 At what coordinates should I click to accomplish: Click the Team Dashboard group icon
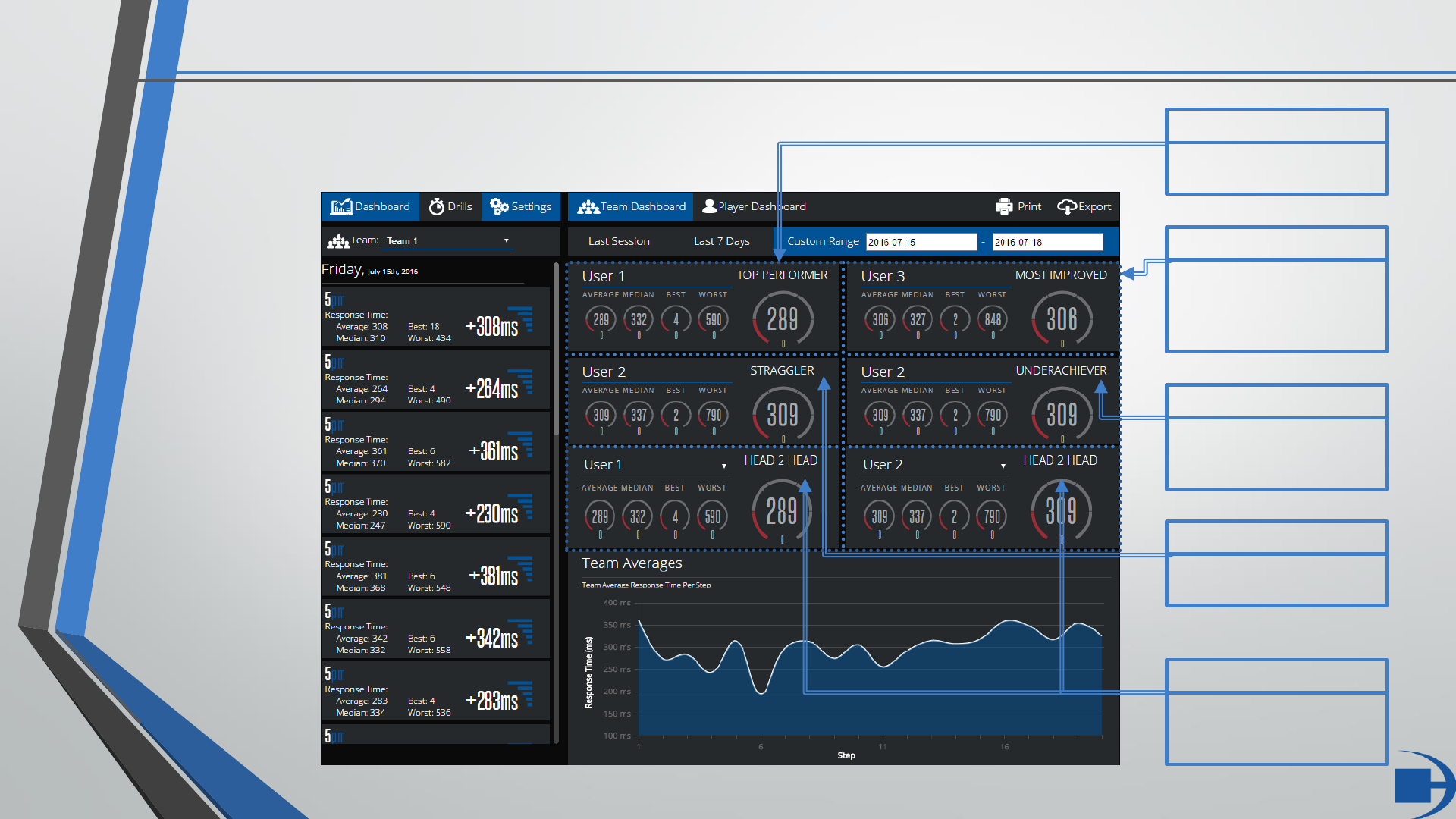(x=588, y=206)
